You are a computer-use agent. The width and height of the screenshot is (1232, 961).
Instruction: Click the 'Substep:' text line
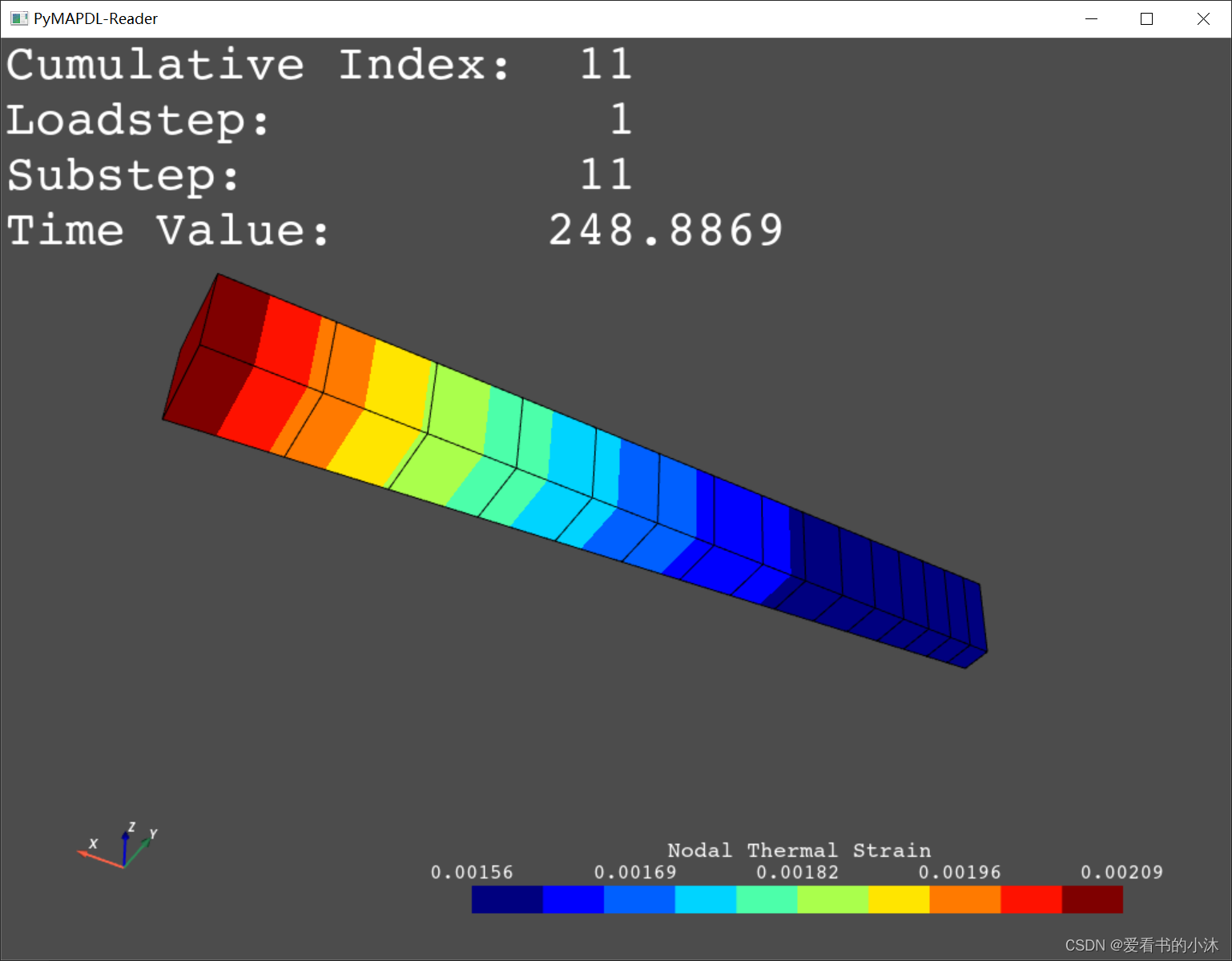click(x=319, y=175)
